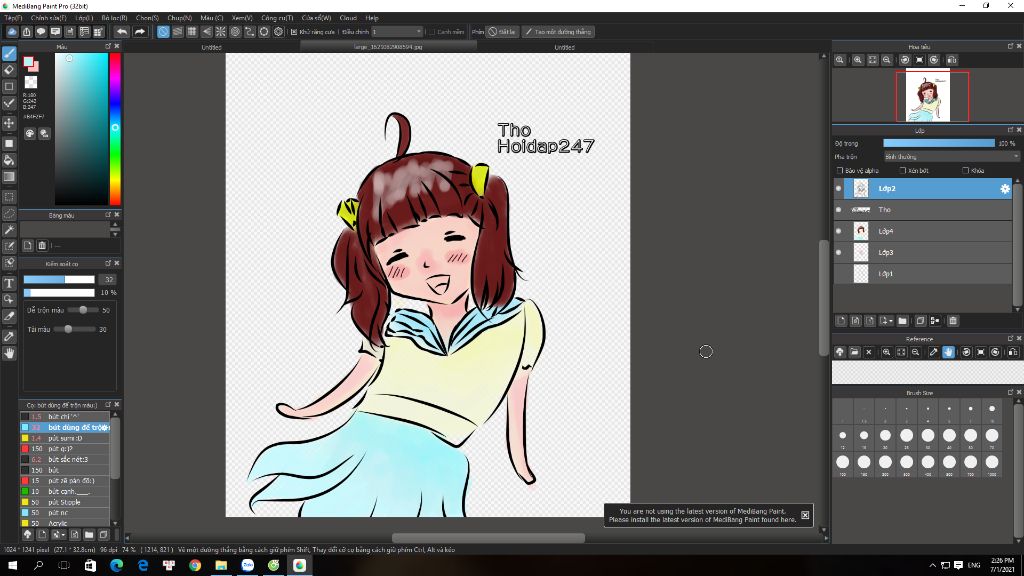Click zoom in icon in Navigator panel
1024x576 pixels.
[x=857, y=59]
